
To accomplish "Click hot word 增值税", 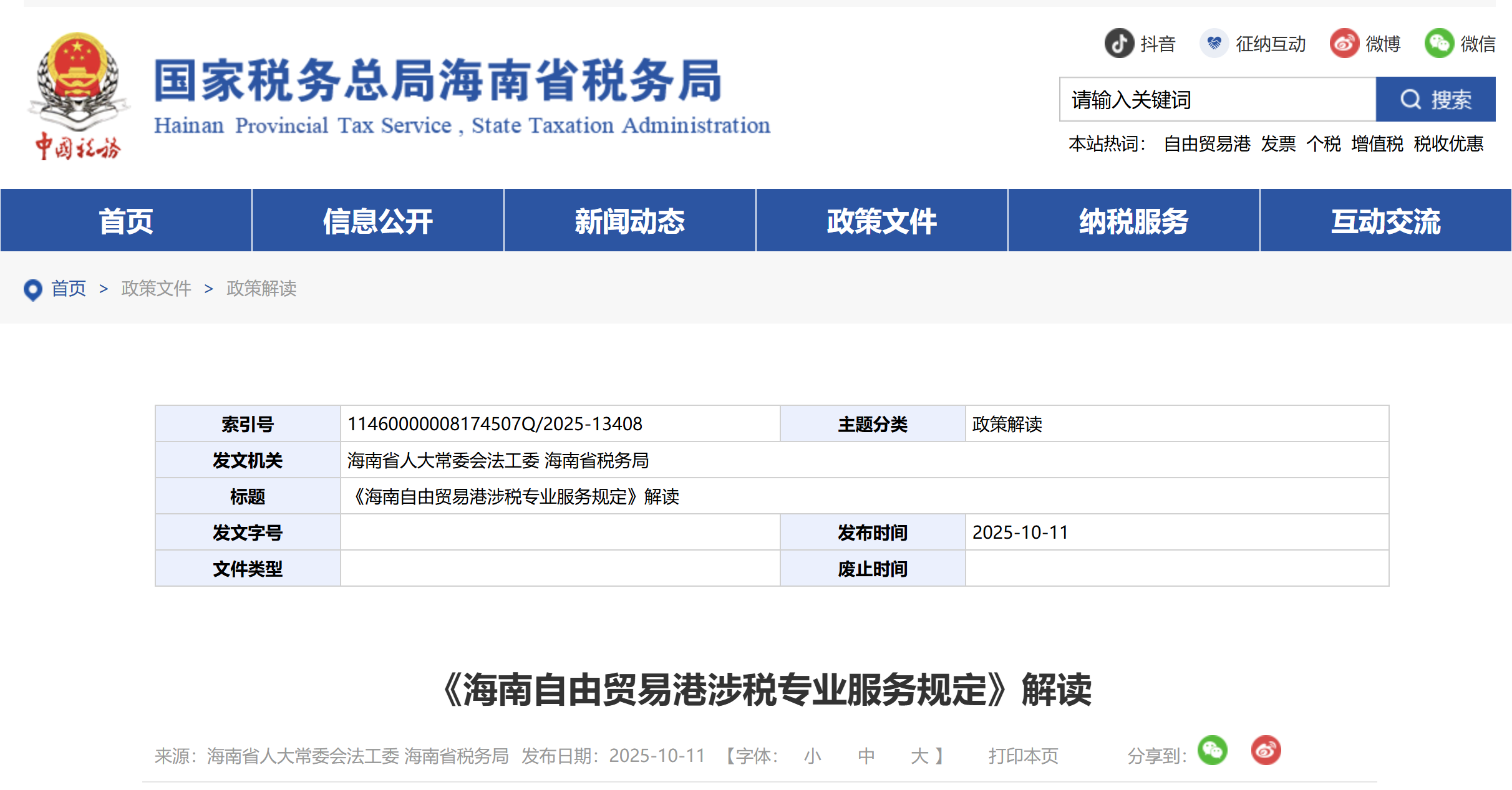I will [x=1377, y=144].
